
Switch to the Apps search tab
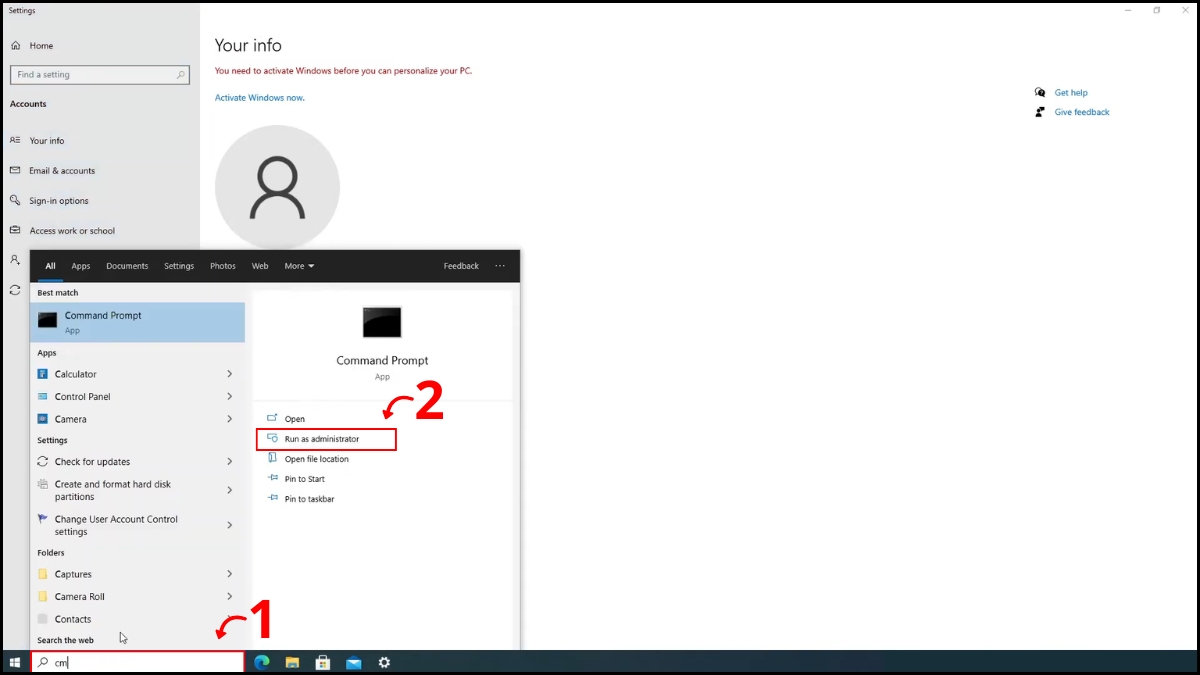(x=80, y=265)
